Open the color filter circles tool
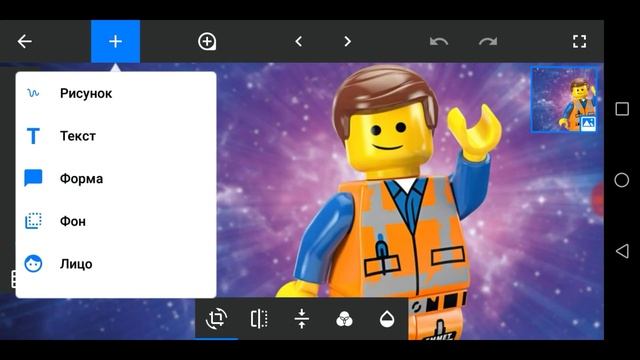640x360 pixels. tap(344, 319)
